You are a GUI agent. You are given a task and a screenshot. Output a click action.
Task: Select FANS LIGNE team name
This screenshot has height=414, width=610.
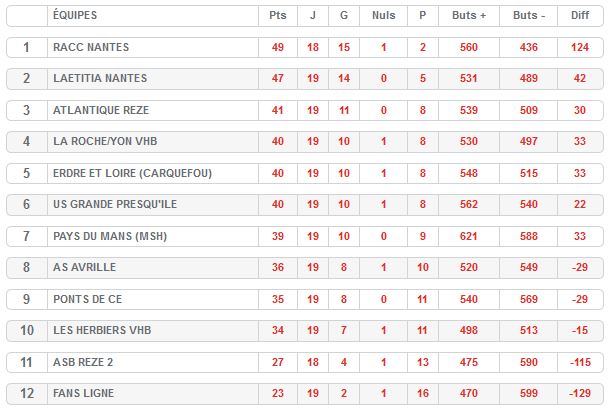click(x=84, y=394)
